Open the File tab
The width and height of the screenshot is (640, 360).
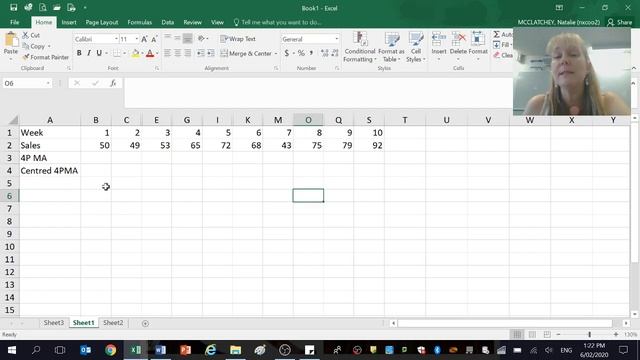(x=15, y=22)
